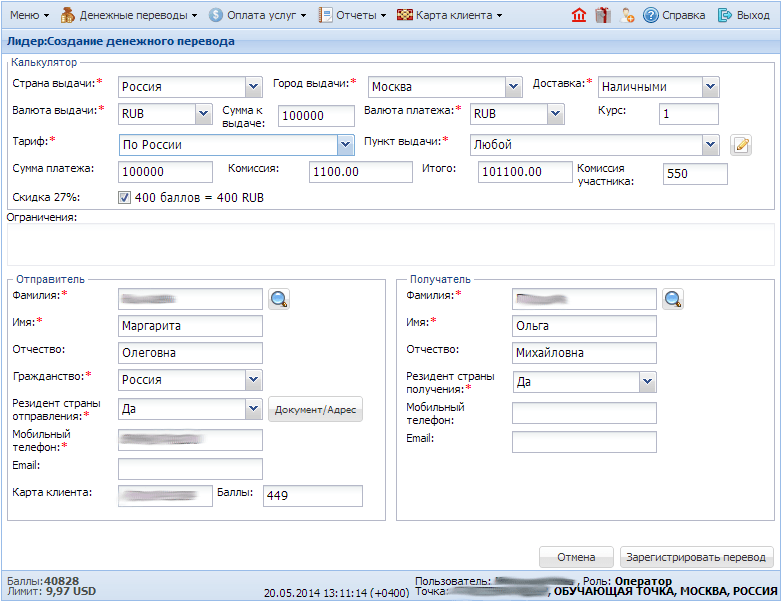Viewport: 781px width, 601px height.
Task: Click the recipient Email input field
Action: coord(584,442)
